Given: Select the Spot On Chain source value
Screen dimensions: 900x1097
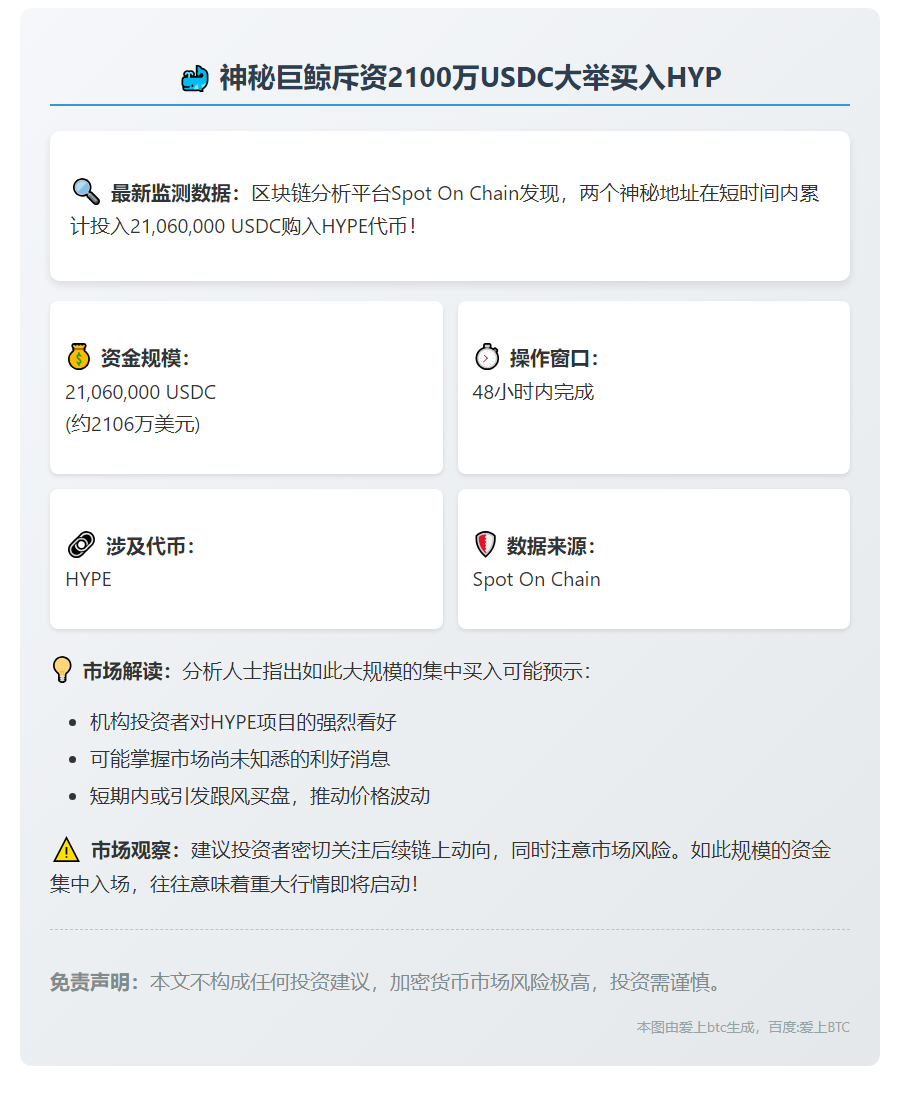Looking at the screenshot, I should 536,580.
